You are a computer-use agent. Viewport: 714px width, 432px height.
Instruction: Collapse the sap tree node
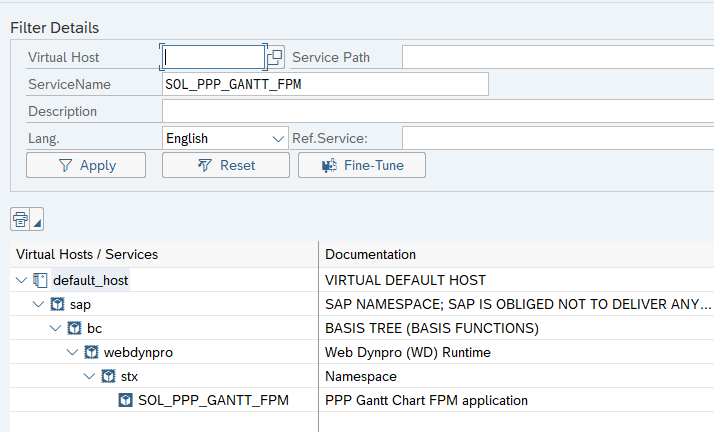38,304
